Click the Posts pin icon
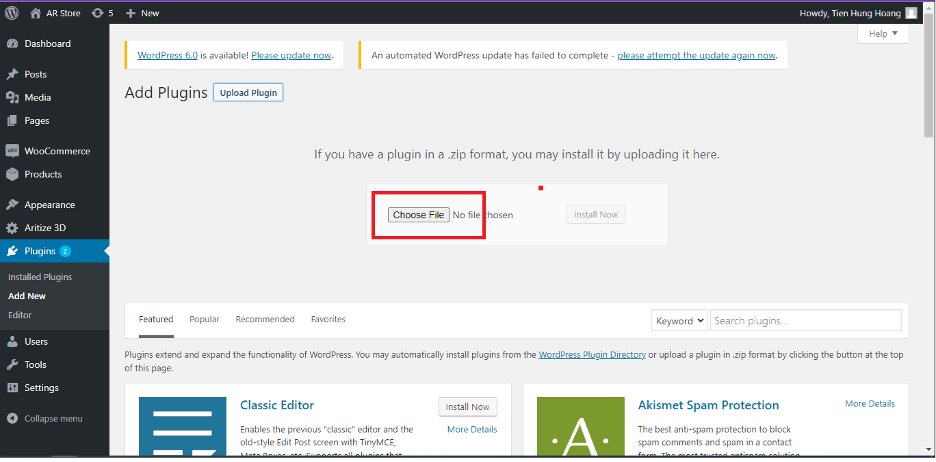This screenshot has height=462, width=936. [12, 75]
